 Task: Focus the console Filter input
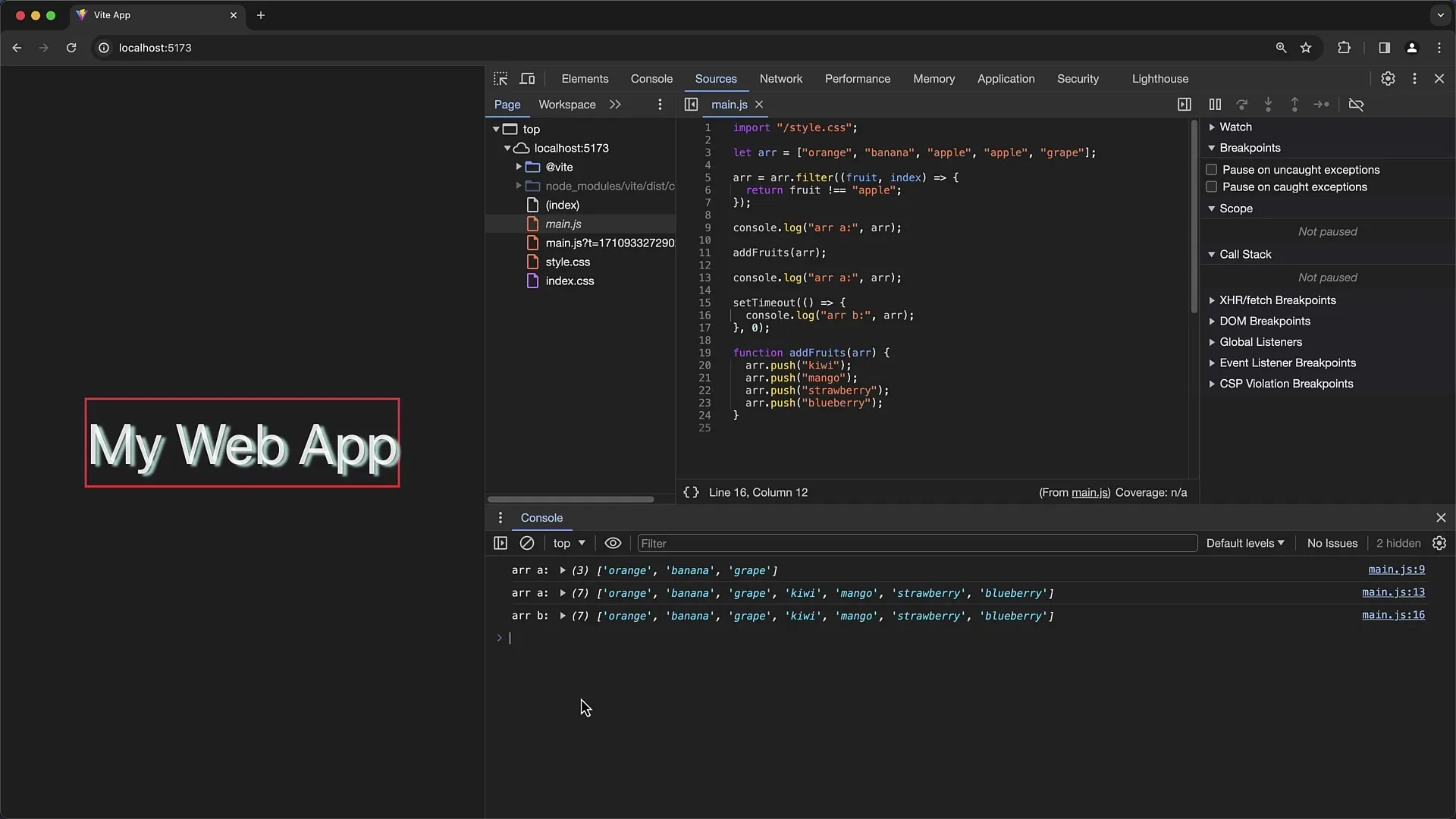pyautogui.click(x=917, y=543)
